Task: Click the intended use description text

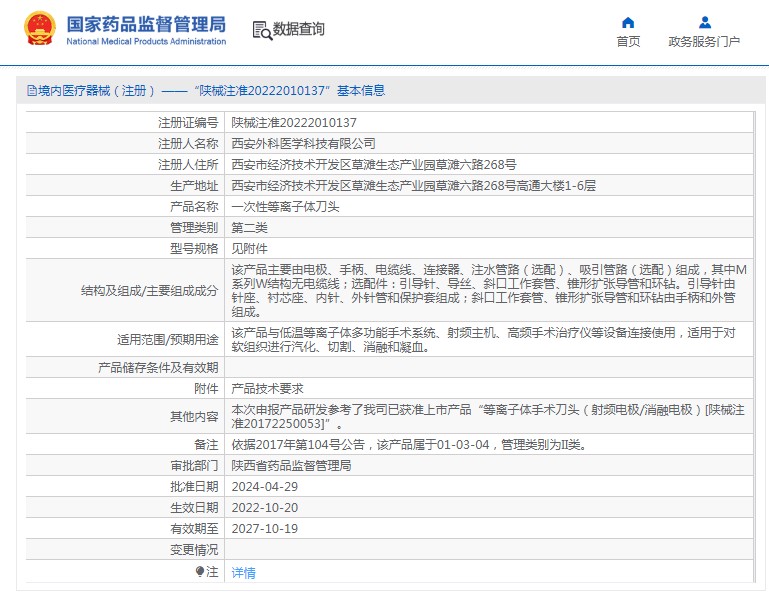Action: tap(483, 340)
